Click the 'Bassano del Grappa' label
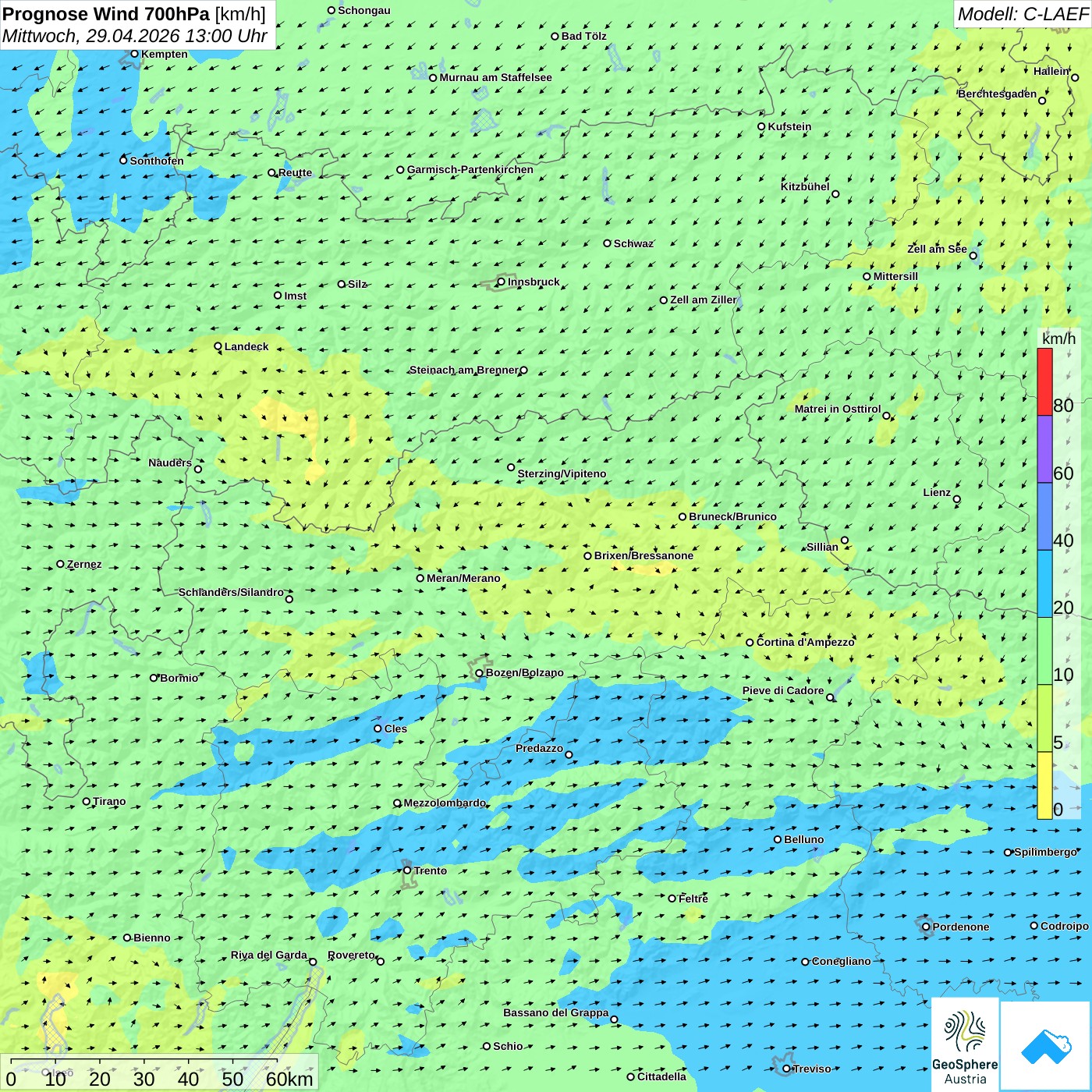Screen dimensions: 1092x1092 (x=555, y=1012)
